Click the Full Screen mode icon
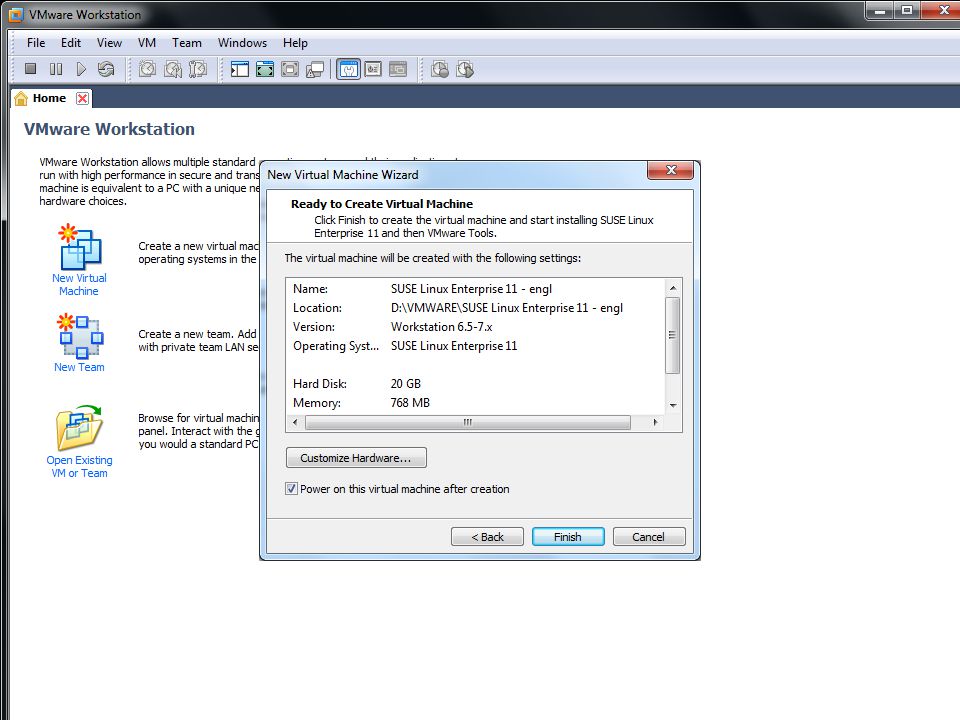 (x=264, y=69)
